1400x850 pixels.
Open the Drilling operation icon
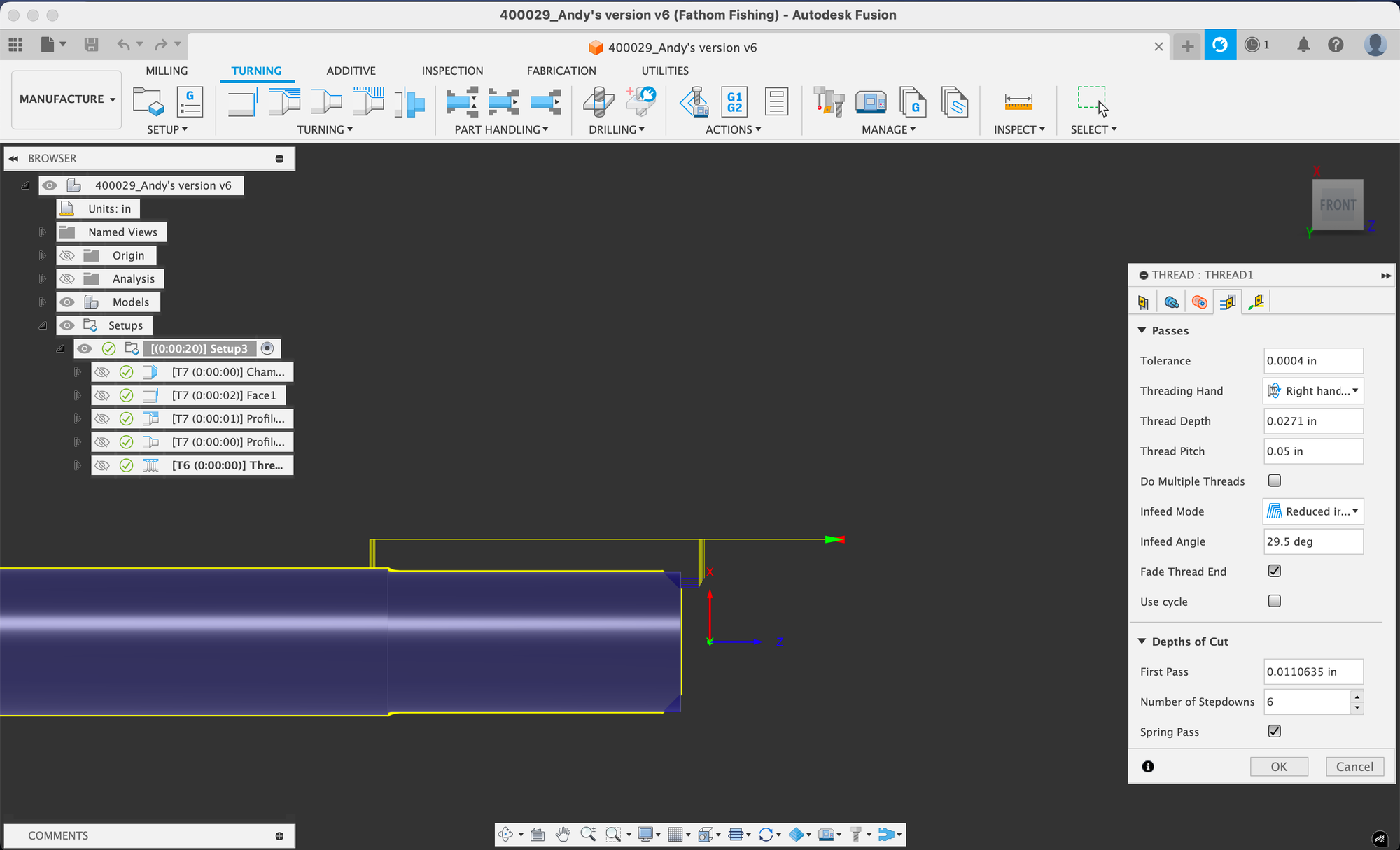click(x=598, y=101)
